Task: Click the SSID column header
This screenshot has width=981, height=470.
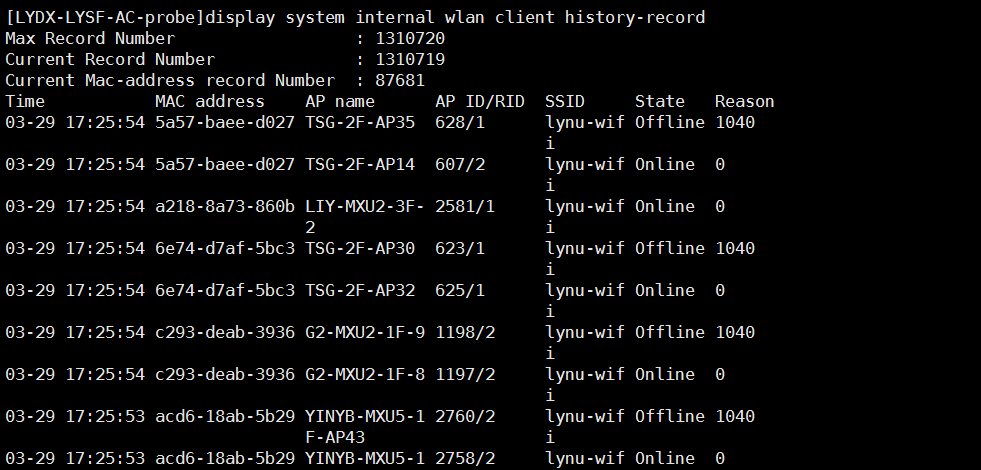Action: coord(565,101)
